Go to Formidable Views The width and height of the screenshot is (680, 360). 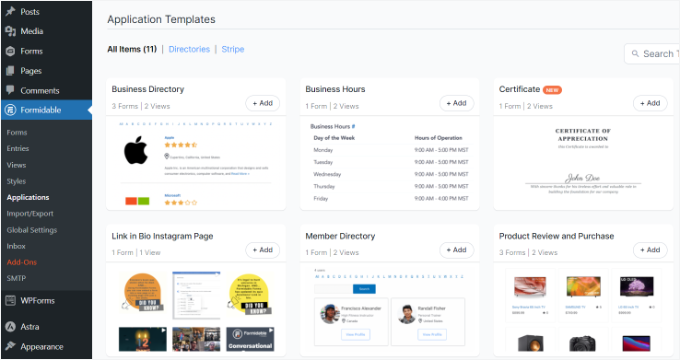tap(16, 165)
